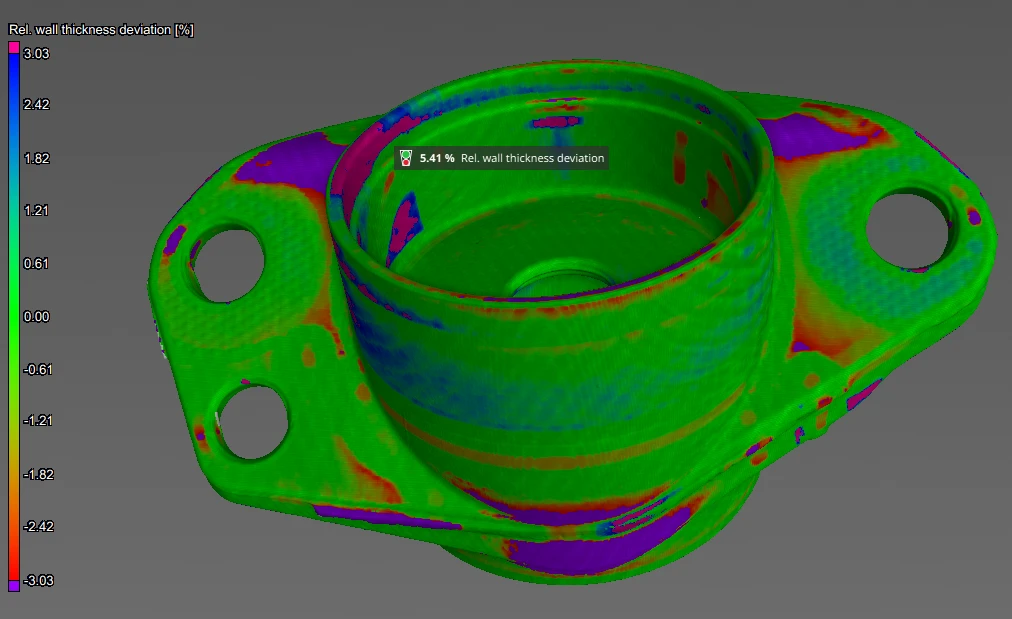Image resolution: width=1012 pixels, height=619 pixels.
Task: Click the annotation marker icon in the tooltip
Action: click(406, 158)
